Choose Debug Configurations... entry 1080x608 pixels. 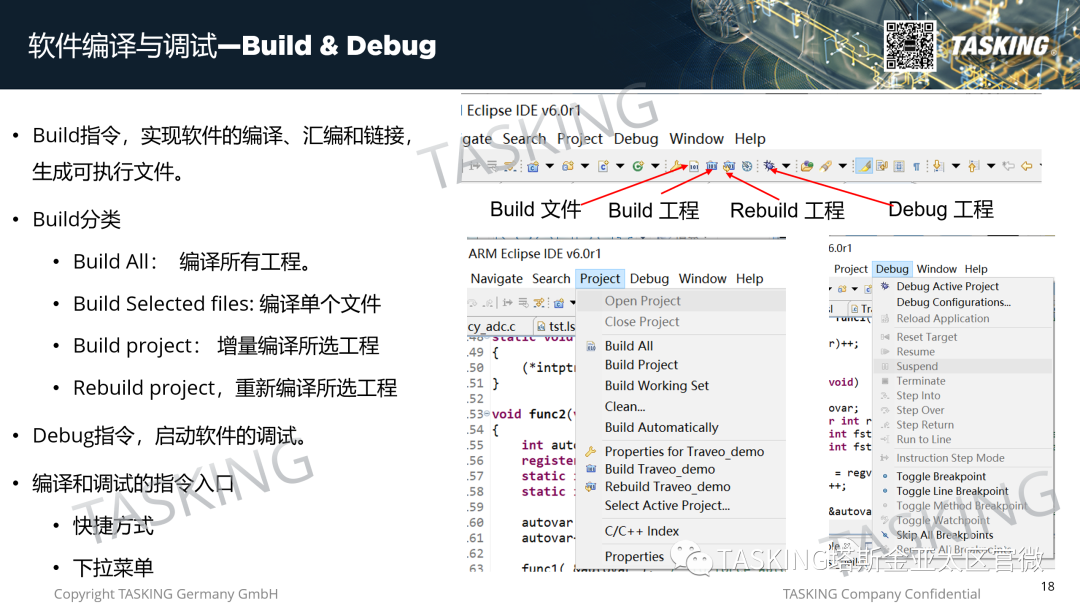[953, 302]
